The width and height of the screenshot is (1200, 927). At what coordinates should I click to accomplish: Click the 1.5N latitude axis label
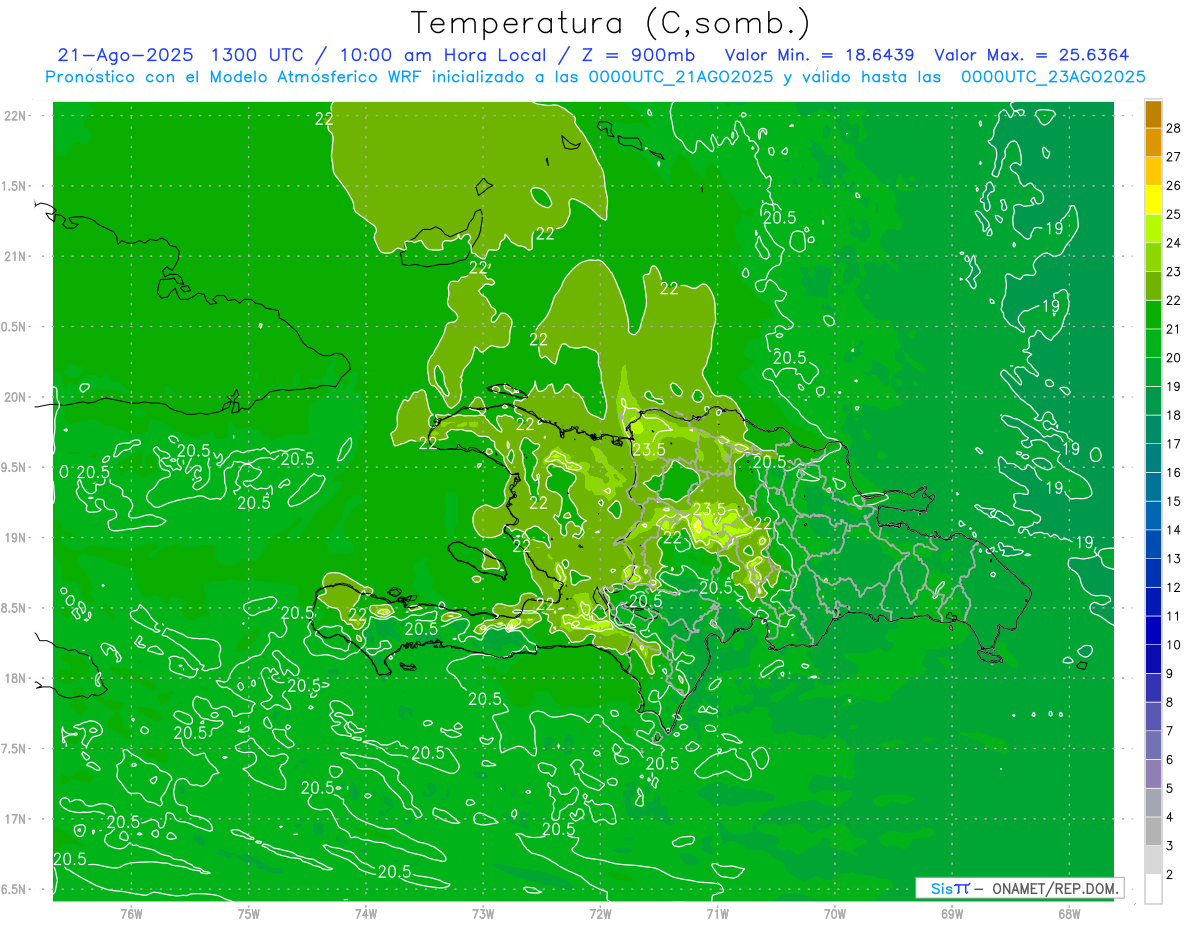(15, 186)
